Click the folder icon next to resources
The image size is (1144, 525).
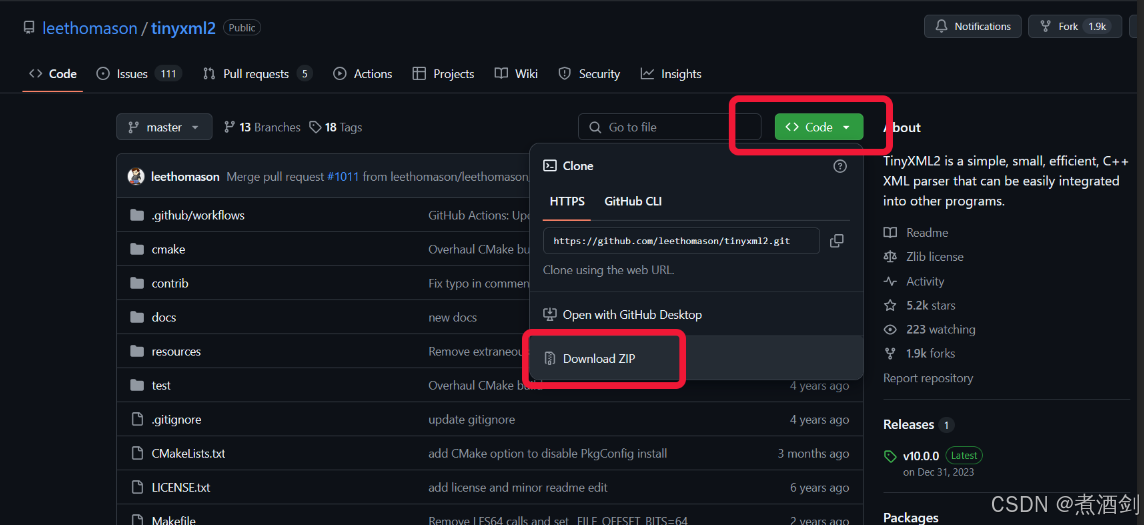click(x=136, y=351)
